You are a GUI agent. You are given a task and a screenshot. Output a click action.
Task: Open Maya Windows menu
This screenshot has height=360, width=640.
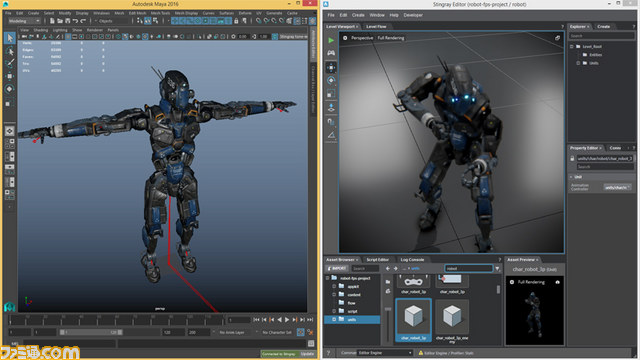[x=101, y=13]
